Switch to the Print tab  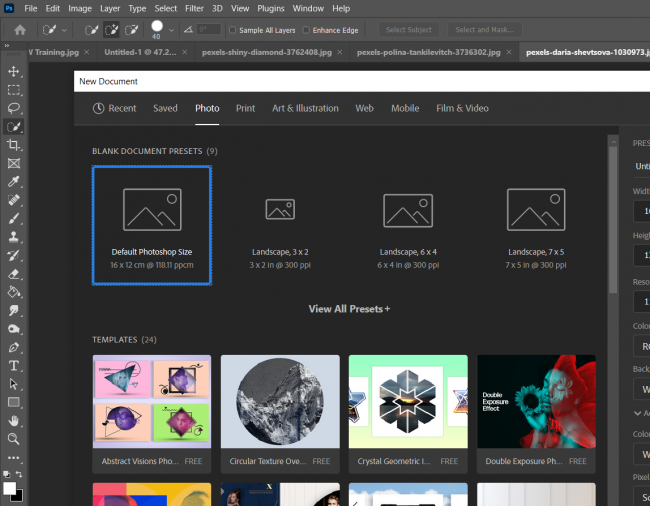245,108
